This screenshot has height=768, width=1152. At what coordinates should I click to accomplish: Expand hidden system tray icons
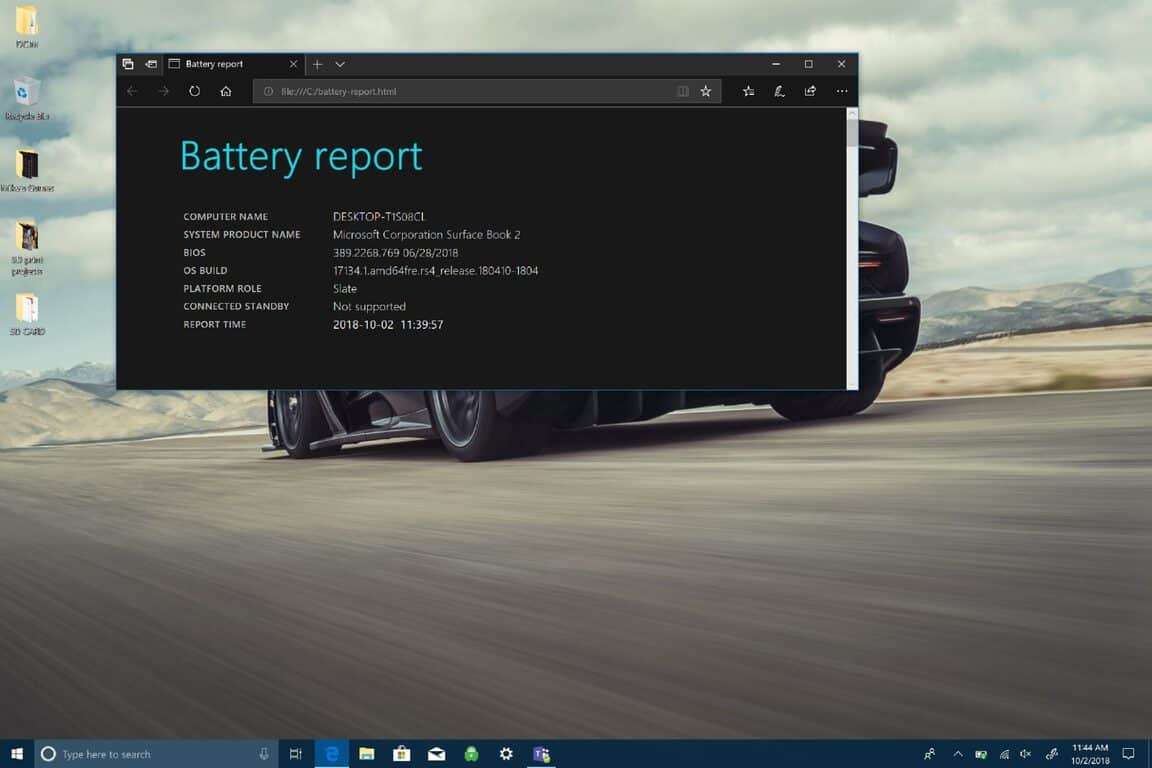pos(957,753)
